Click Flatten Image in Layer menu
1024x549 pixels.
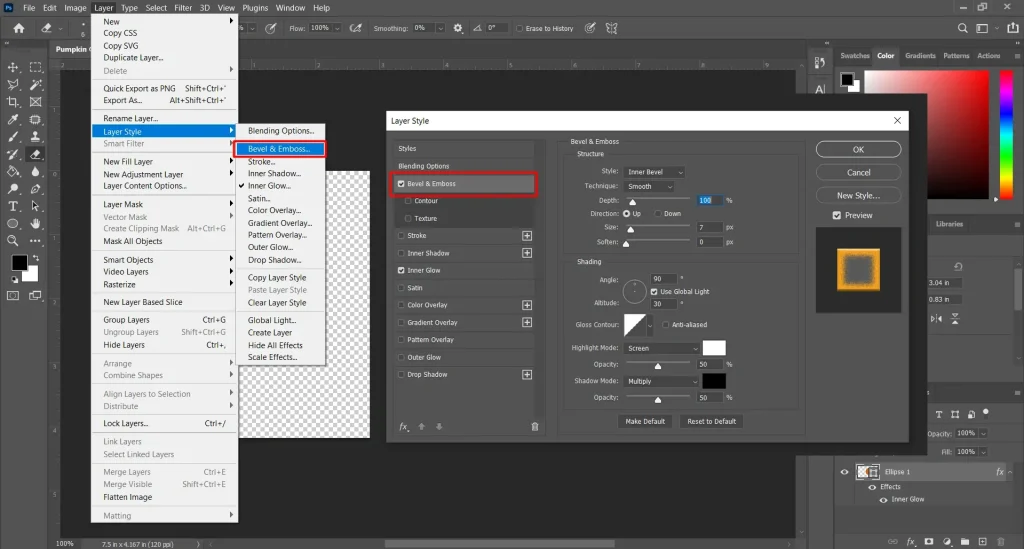pos(127,497)
